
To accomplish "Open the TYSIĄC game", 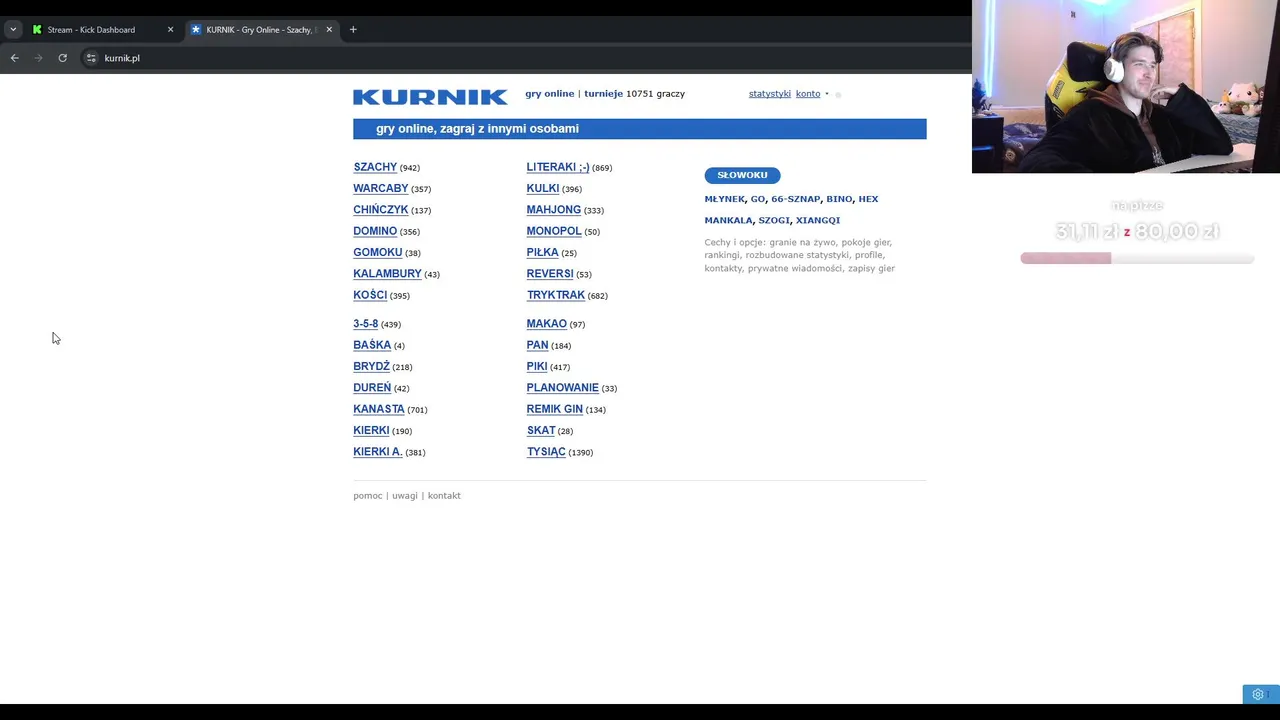I will pos(546,452).
